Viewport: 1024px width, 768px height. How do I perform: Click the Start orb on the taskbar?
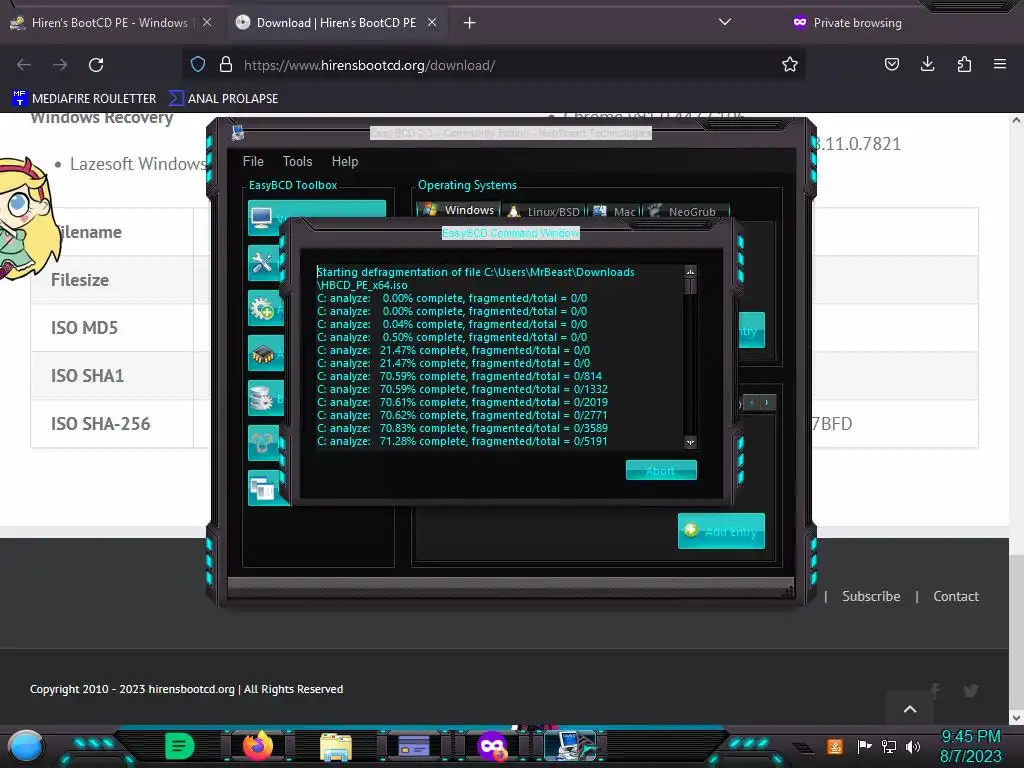pyautogui.click(x=26, y=747)
